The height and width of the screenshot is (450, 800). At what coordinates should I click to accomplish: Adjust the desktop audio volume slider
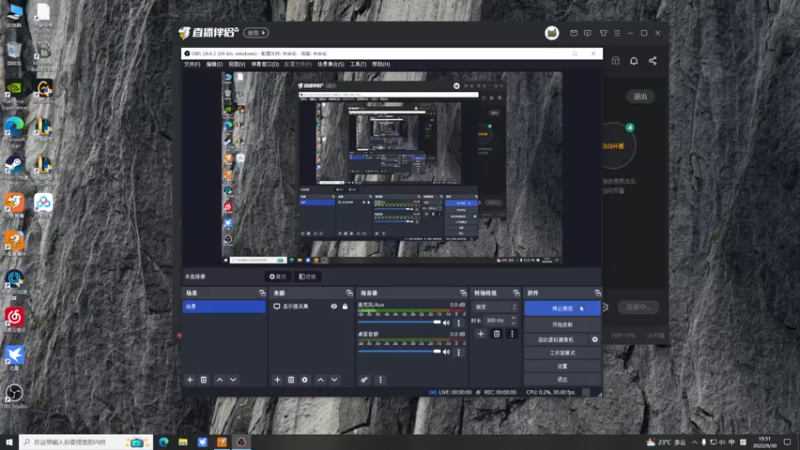(x=400, y=352)
